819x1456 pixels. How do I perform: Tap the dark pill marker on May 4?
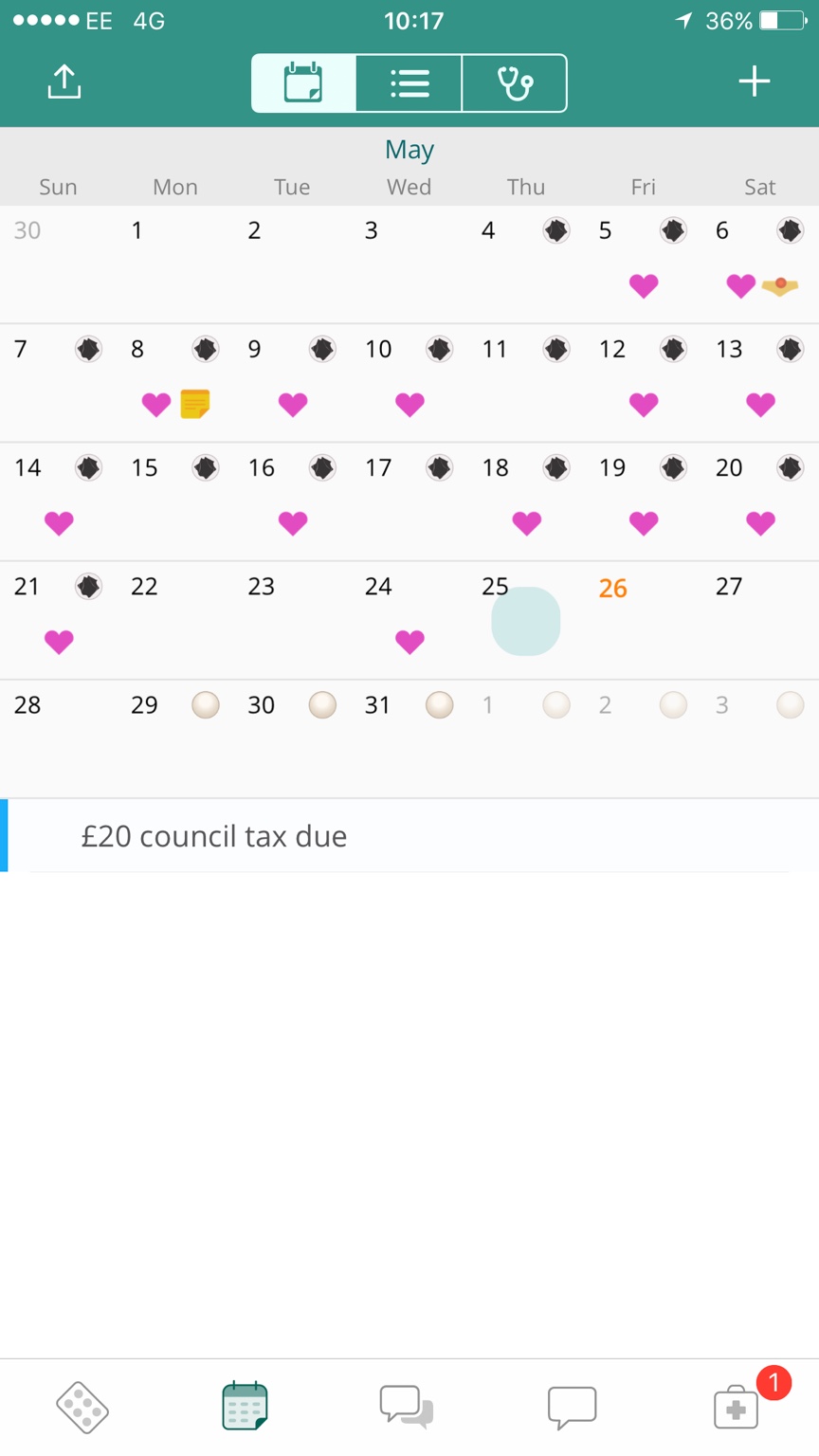[x=556, y=230]
